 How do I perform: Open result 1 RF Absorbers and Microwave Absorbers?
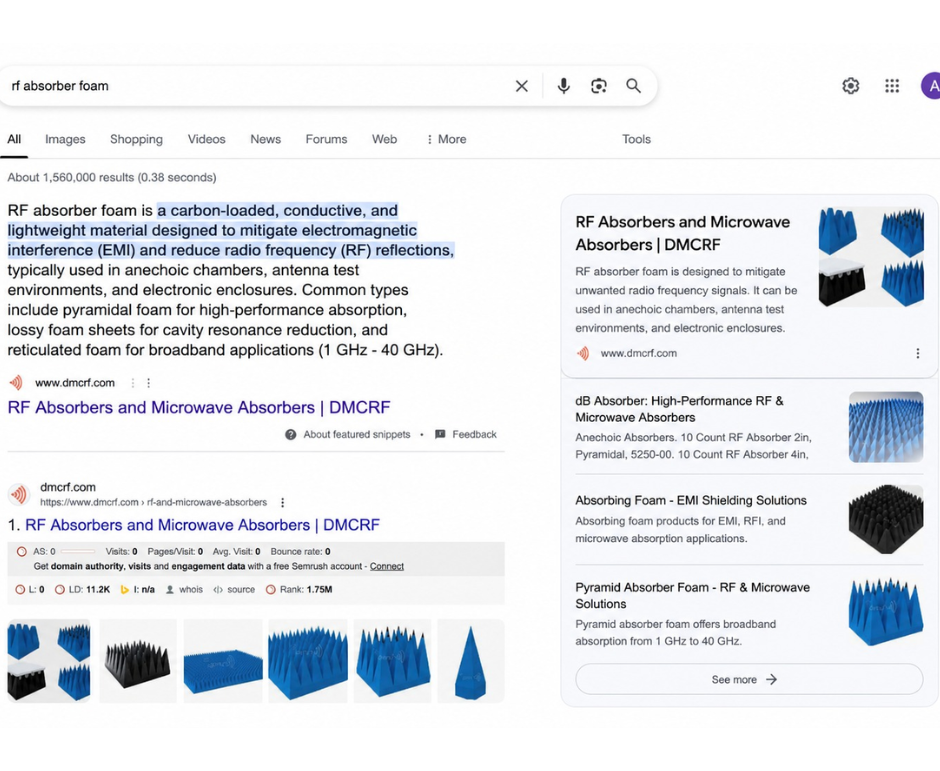click(x=203, y=525)
